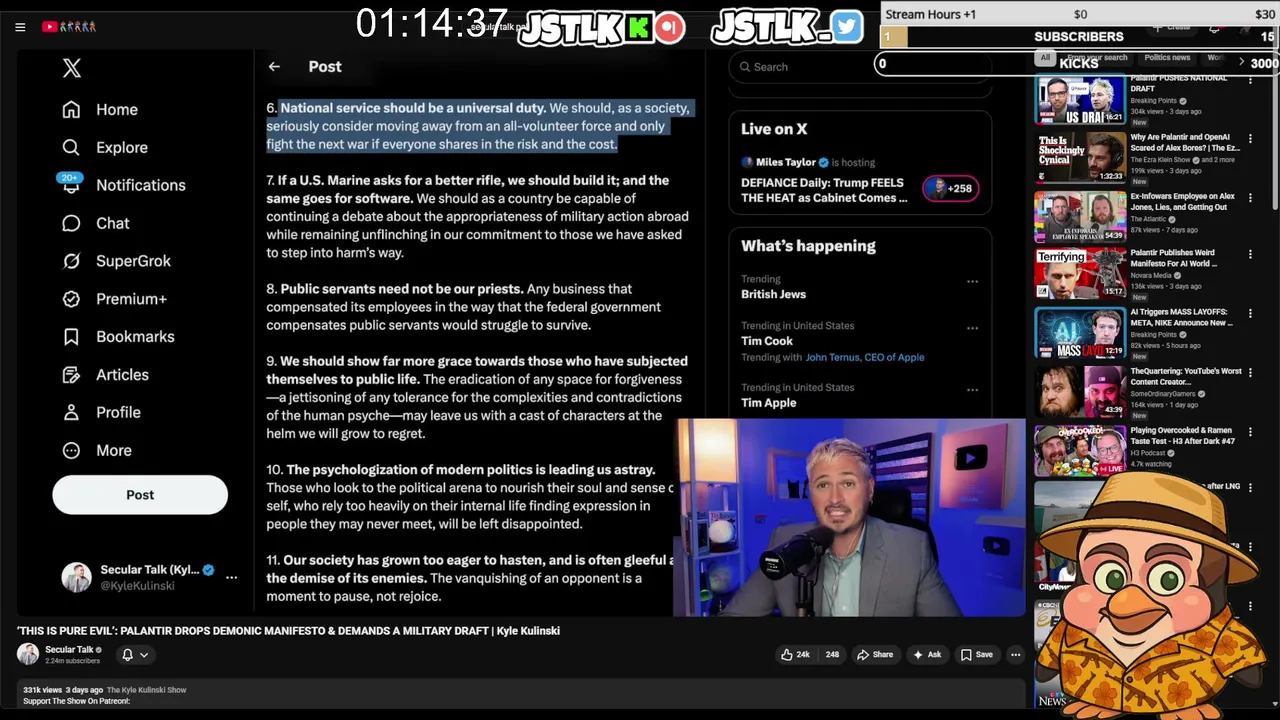Click the Secular Talk channel avatar

click(28, 654)
